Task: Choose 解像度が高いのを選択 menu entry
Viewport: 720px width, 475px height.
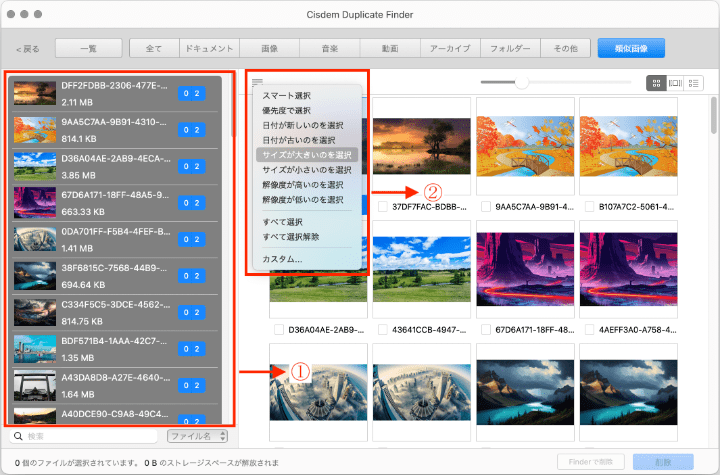Action: pos(307,185)
